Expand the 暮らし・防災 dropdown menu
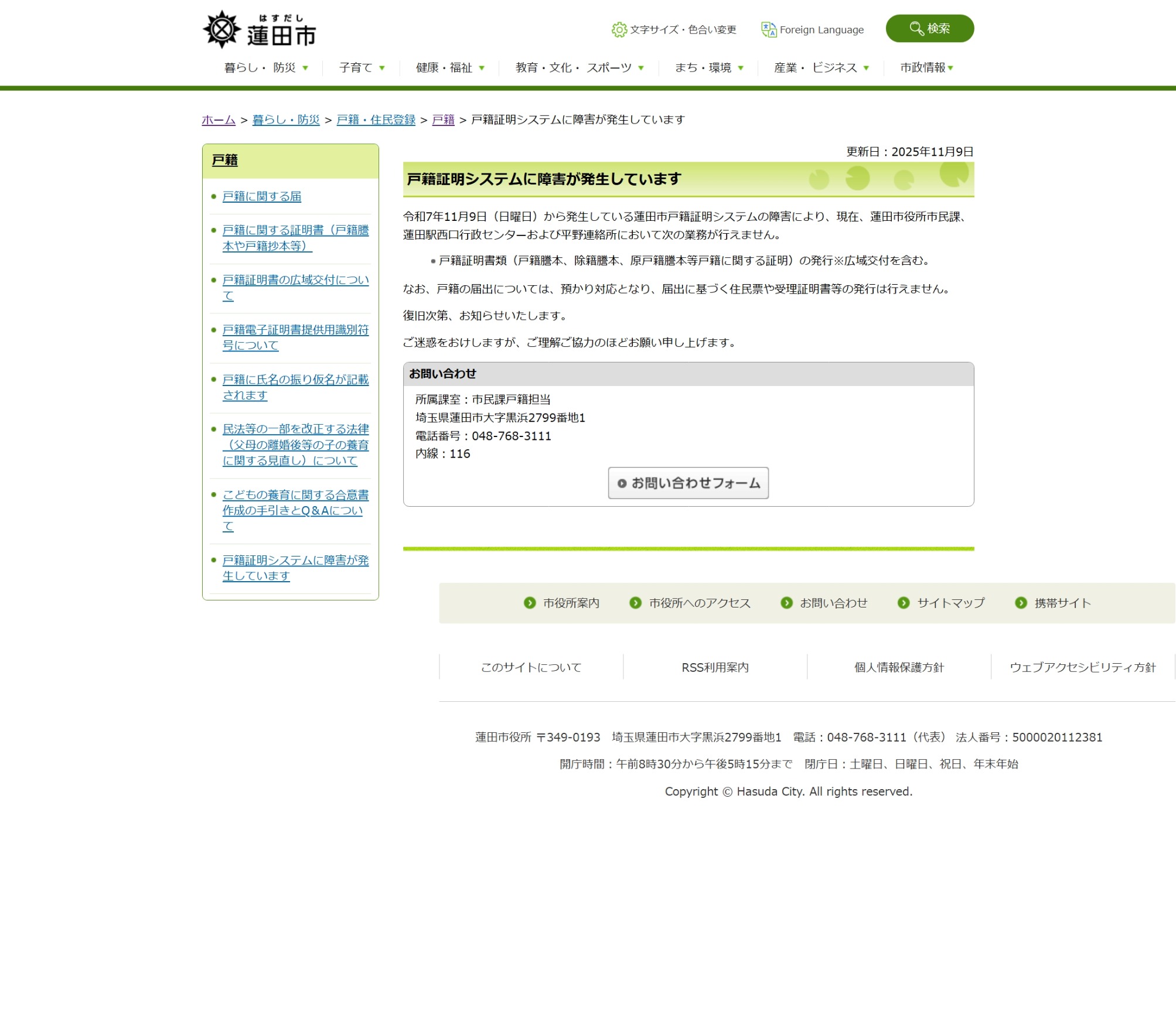1176x1024 pixels. (266, 68)
